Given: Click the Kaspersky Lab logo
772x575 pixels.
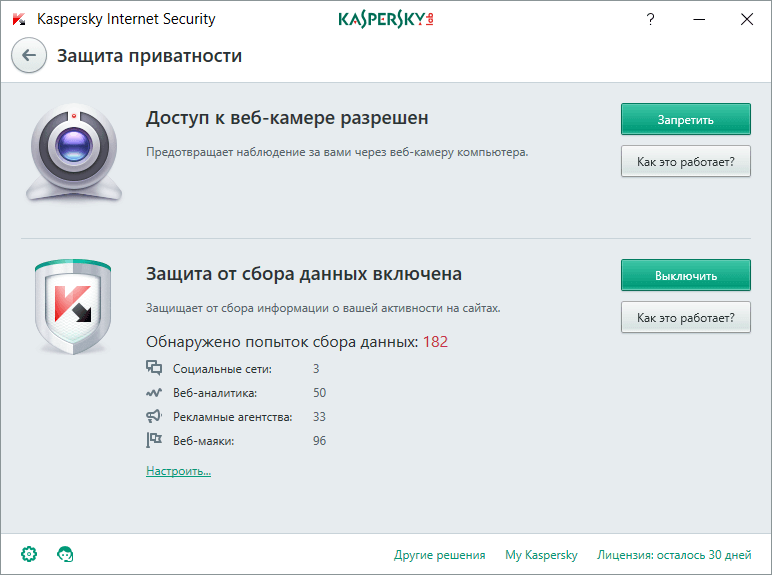Looking at the screenshot, I should point(386,19).
